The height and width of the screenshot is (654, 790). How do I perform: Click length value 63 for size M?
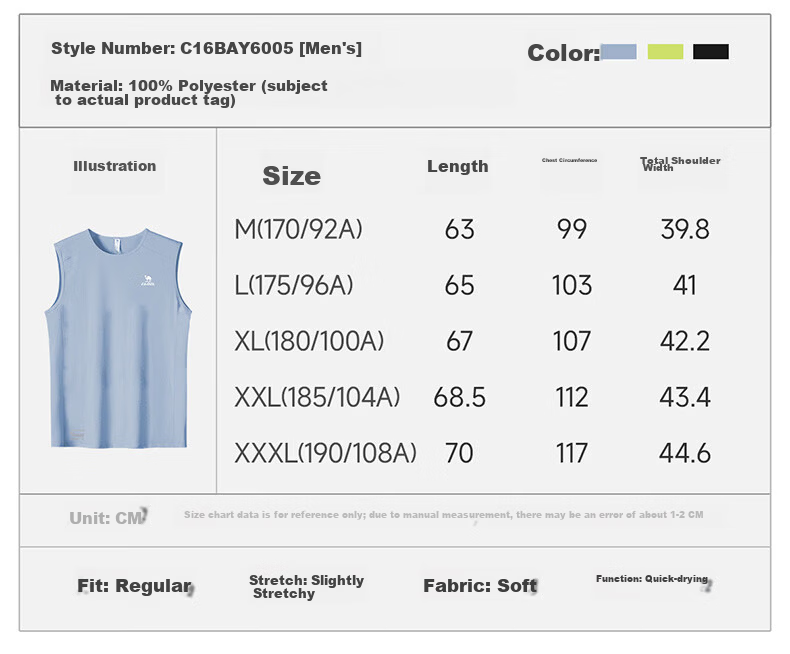point(459,230)
